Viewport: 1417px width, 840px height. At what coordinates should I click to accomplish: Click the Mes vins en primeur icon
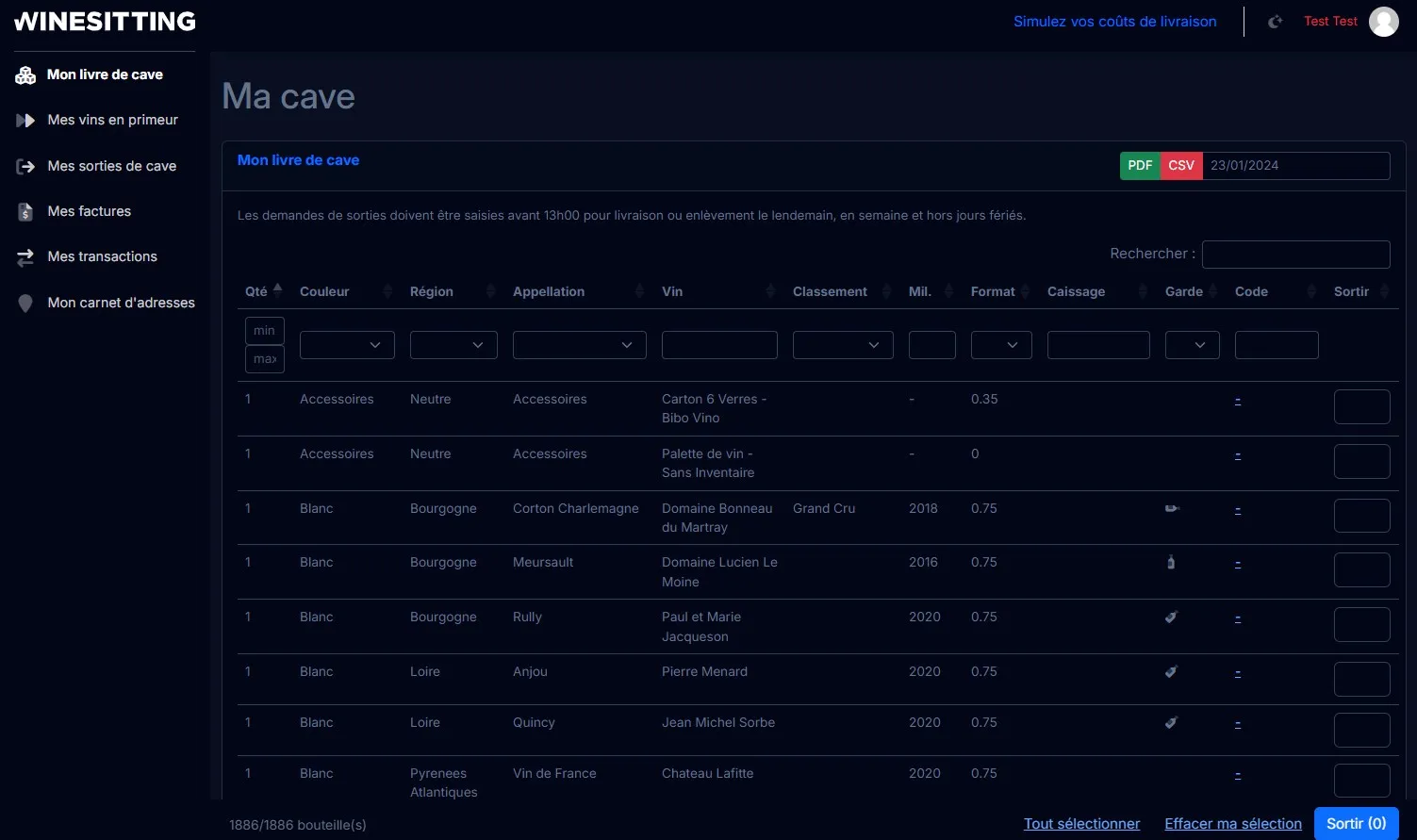[25, 121]
